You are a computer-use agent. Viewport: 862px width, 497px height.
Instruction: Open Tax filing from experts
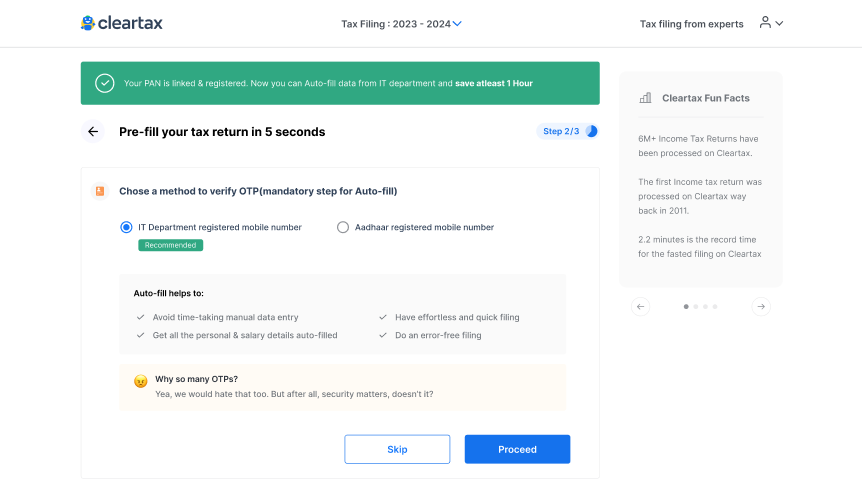(691, 24)
